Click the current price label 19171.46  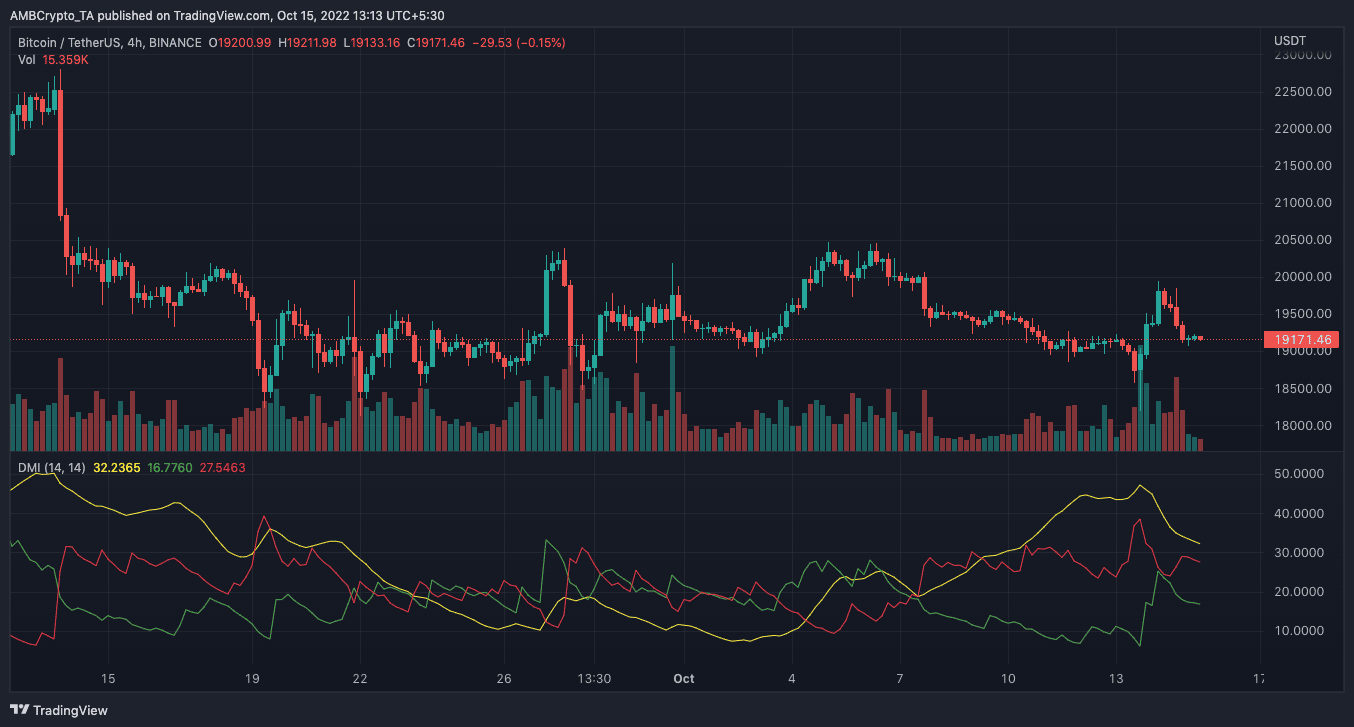[1301, 340]
